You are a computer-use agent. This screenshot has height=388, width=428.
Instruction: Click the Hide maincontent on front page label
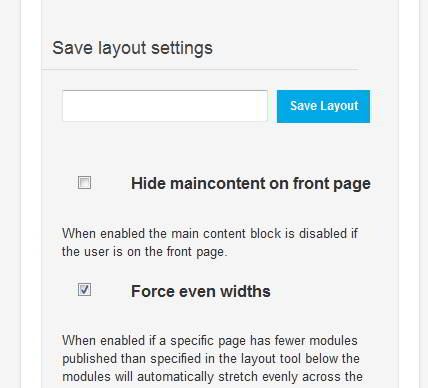(251, 184)
